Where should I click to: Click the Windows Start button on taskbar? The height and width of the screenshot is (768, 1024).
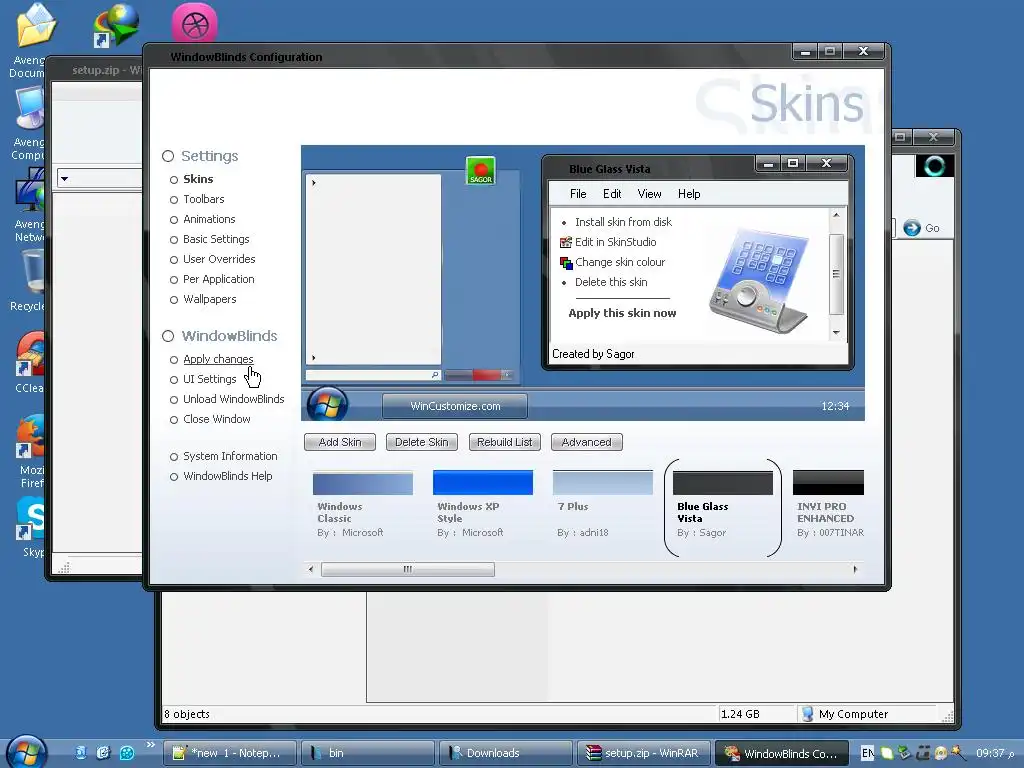pyautogui.click(x=26, y=752)
